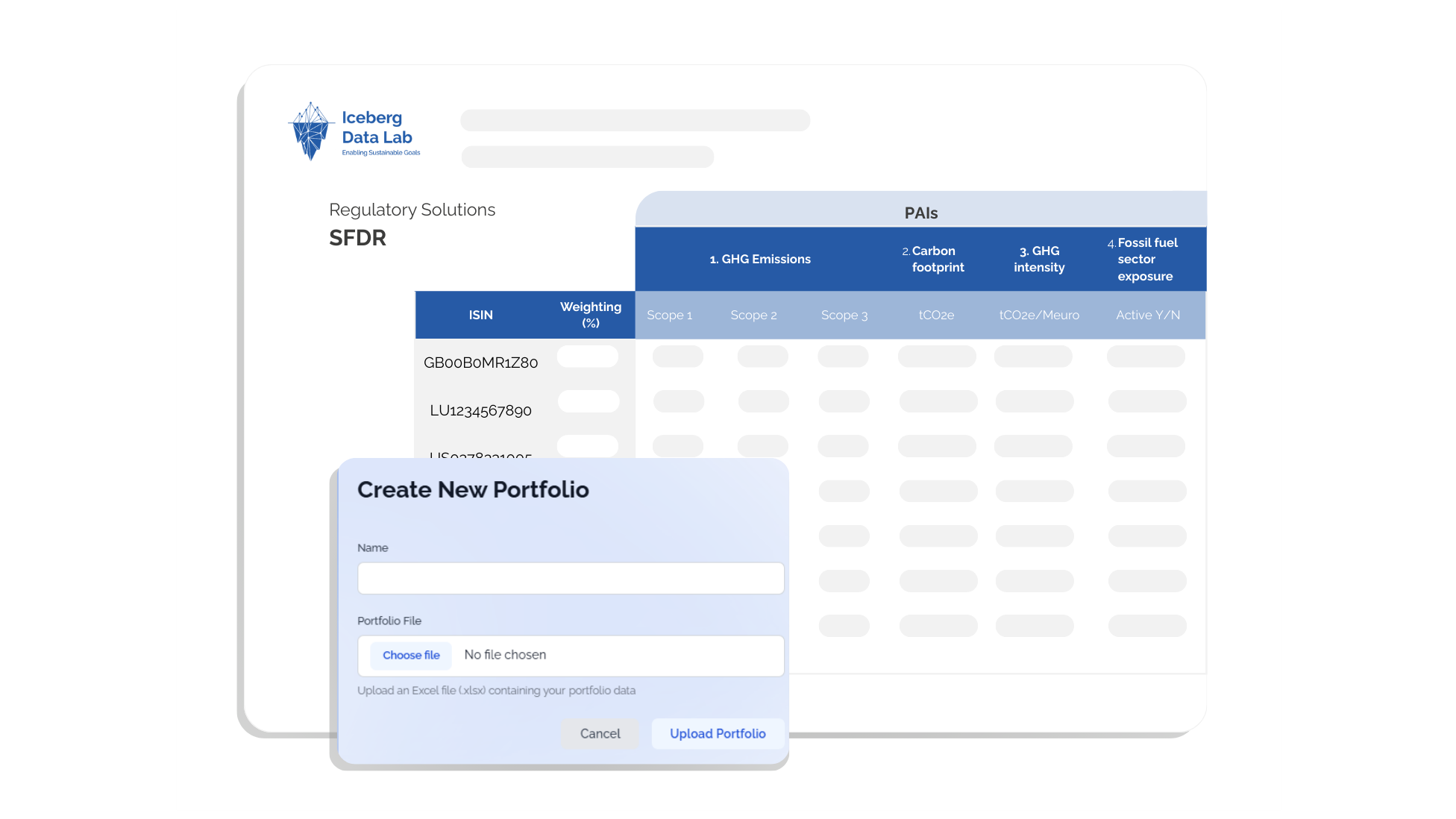This screenshot has height=819, width=1456.
Task: Click the Active Y/N column label
Action: pos(1147,315)
